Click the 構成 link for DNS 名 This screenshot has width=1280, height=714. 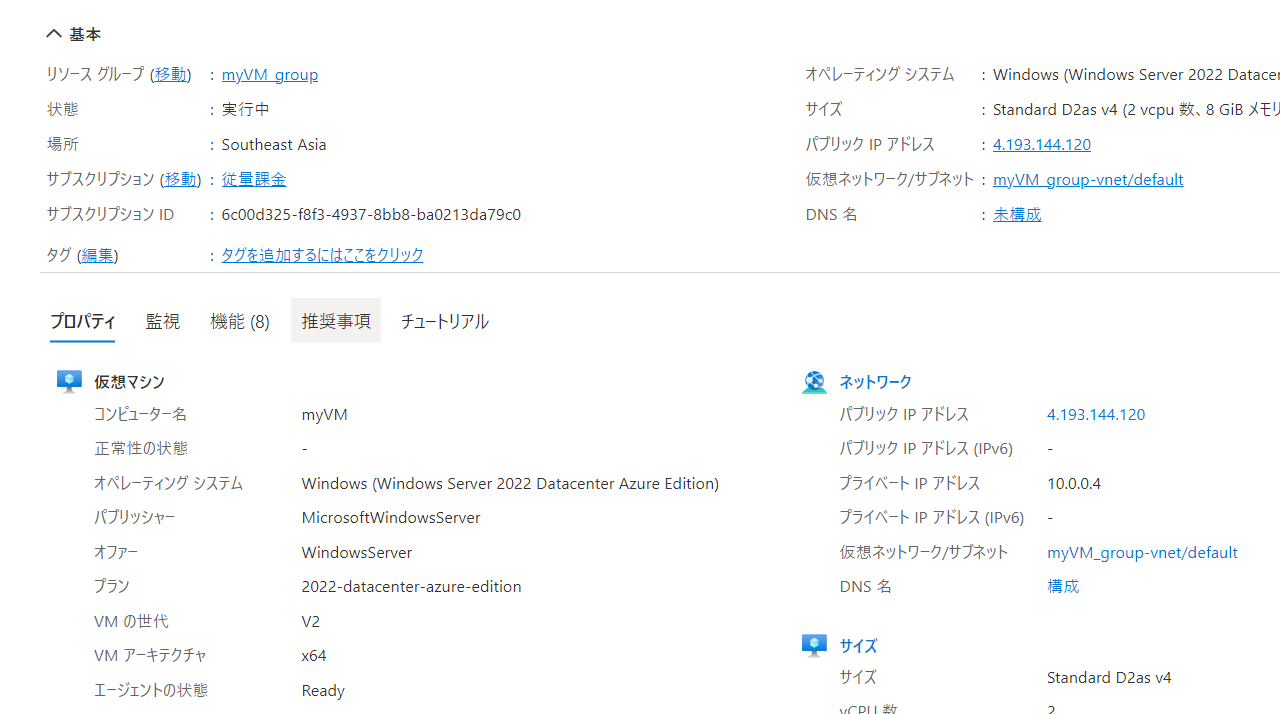[x=1063, y=586]
